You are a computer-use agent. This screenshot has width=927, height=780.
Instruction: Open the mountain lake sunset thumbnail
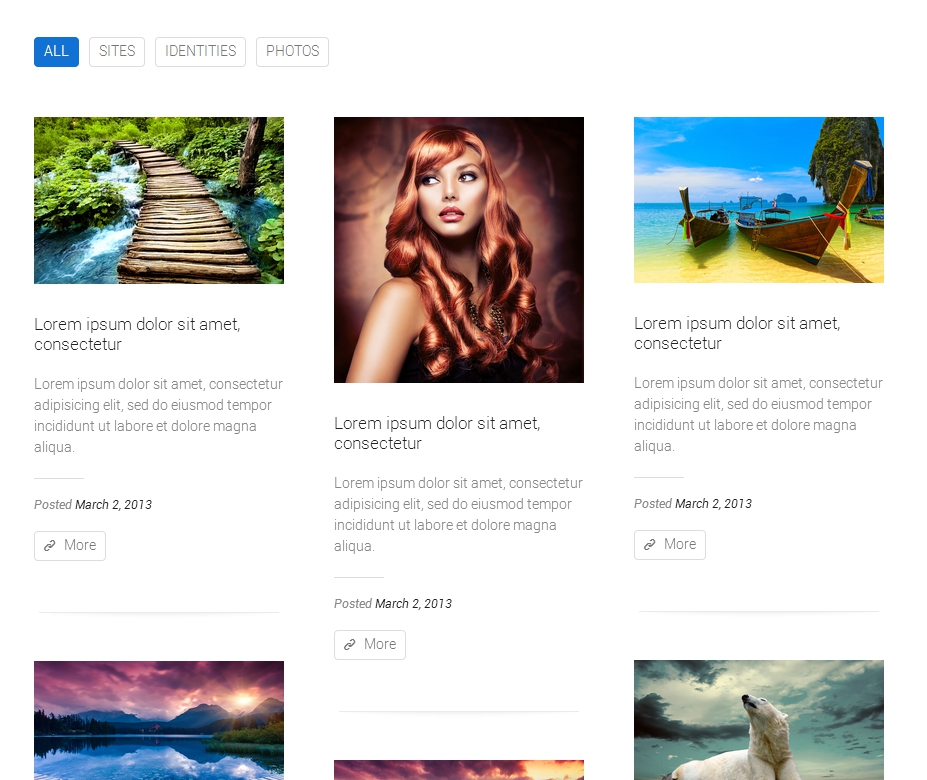159,720
